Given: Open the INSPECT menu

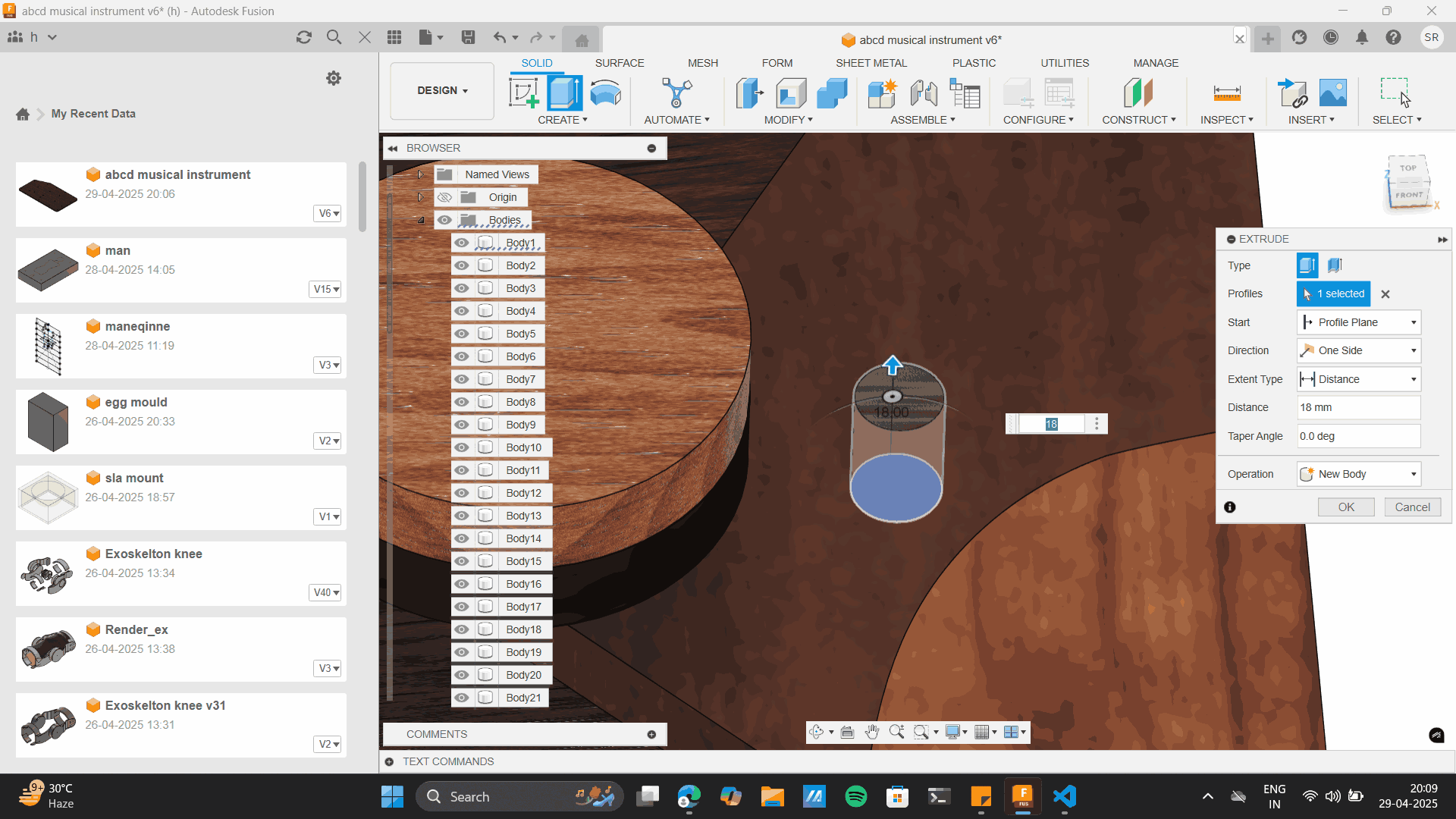Looking at the screenshot, I should pos(1226,120).
